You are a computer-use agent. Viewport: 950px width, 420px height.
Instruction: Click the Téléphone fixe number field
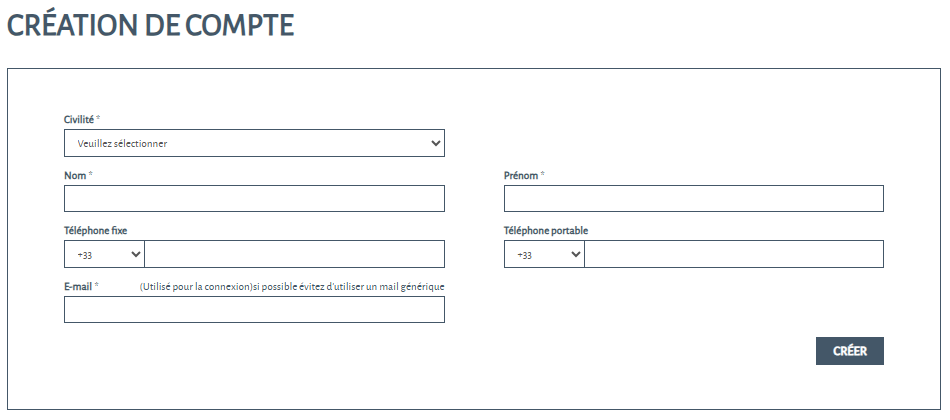[x=294, y=255]
